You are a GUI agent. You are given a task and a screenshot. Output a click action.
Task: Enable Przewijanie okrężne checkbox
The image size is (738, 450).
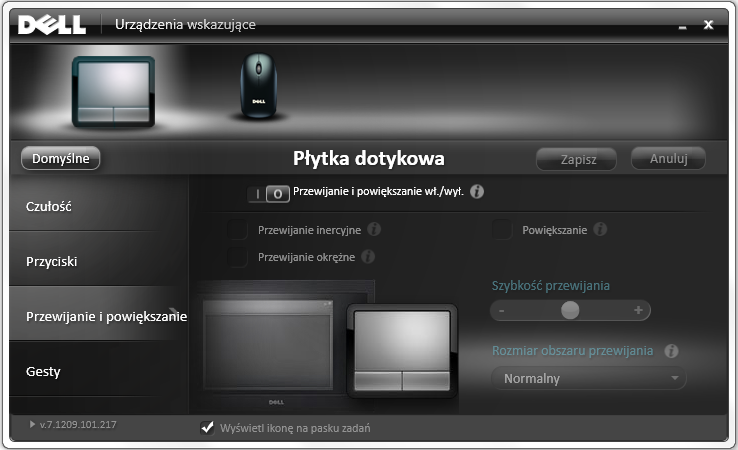pyautogui.click(x=238, y=257)
